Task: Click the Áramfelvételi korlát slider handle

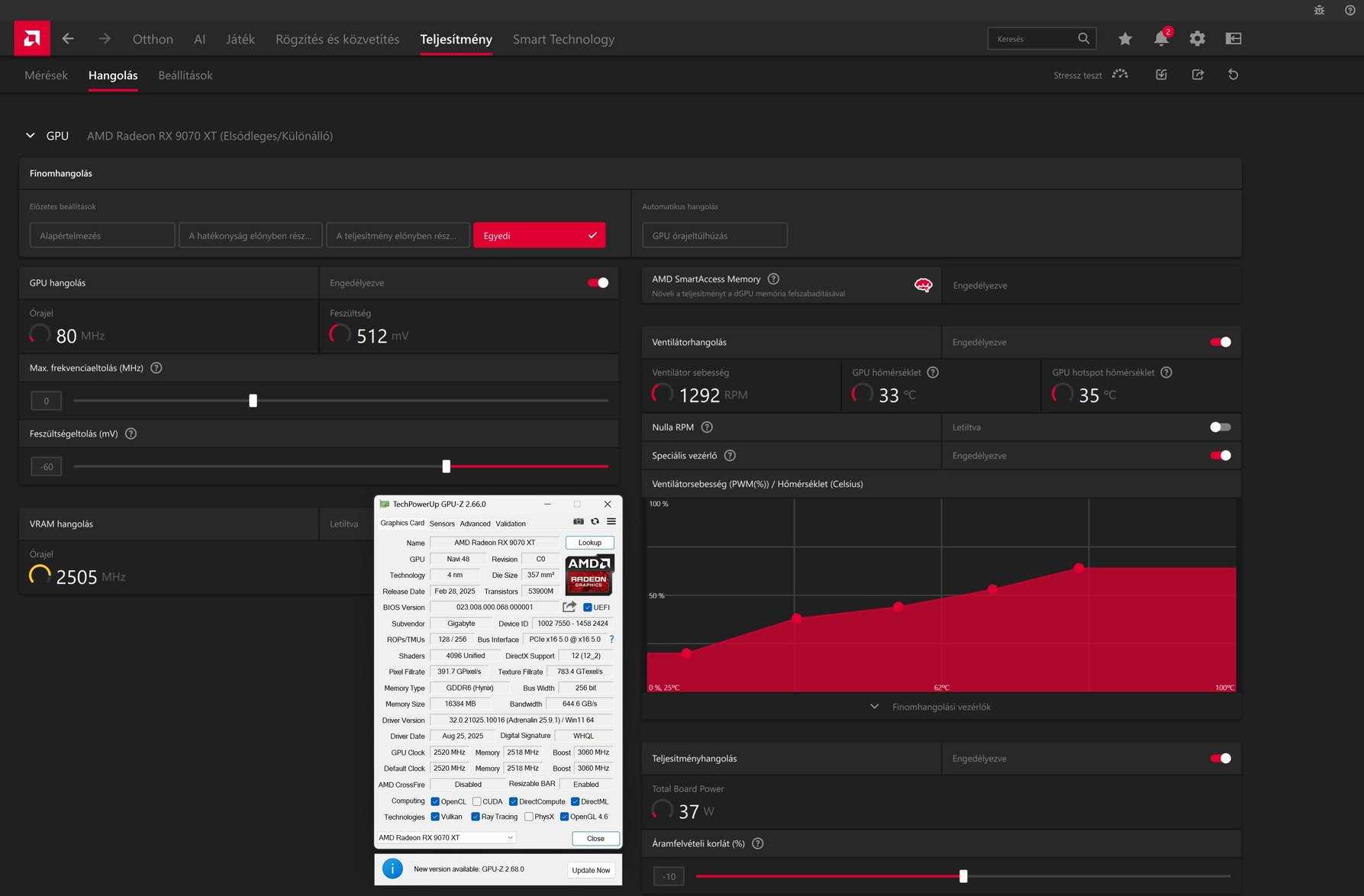Action: pos(963,876)
